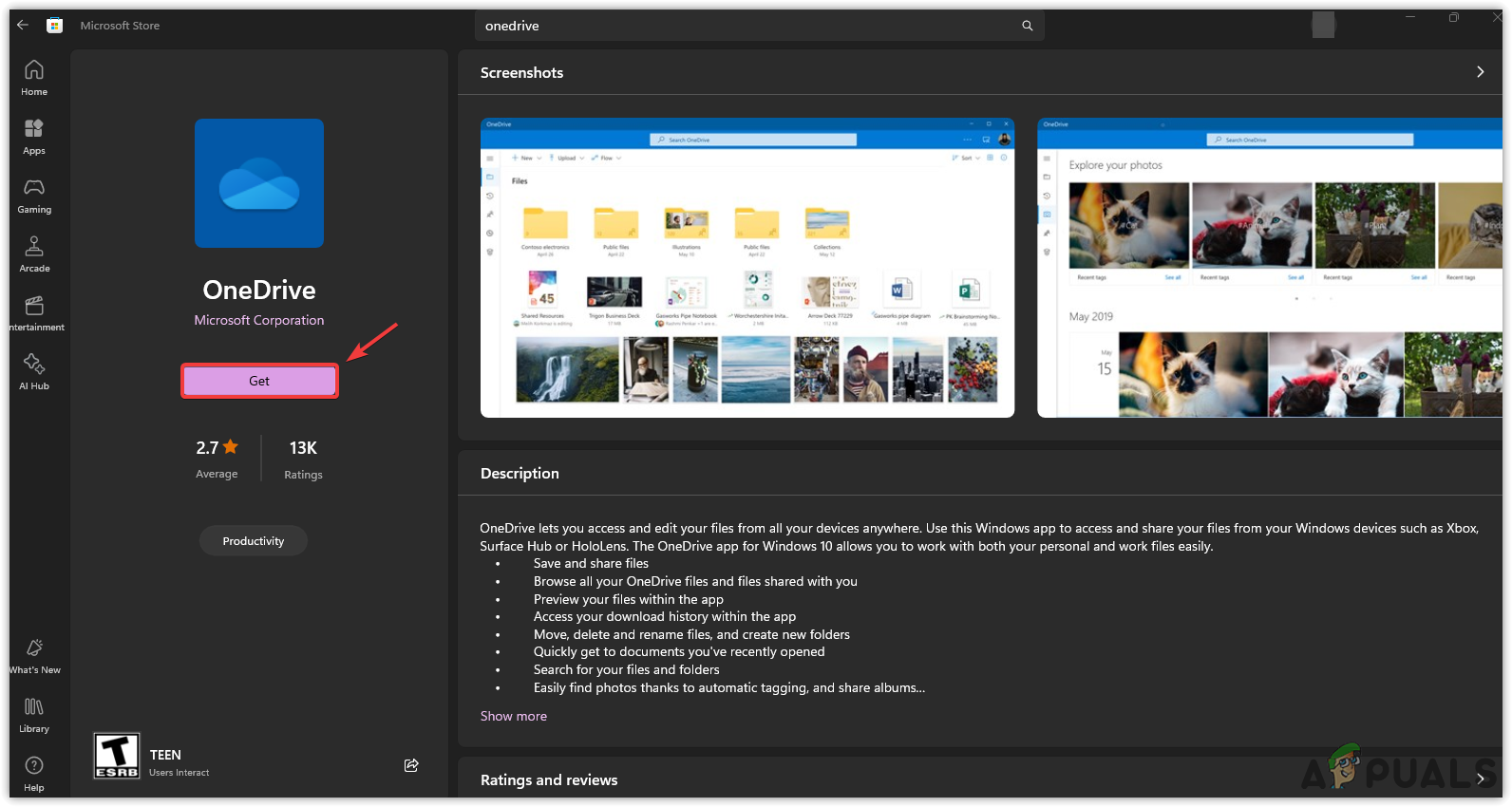This screenshot has height=807, width=1512.
Task: Open Help from the sidebar
Action: 34,774
